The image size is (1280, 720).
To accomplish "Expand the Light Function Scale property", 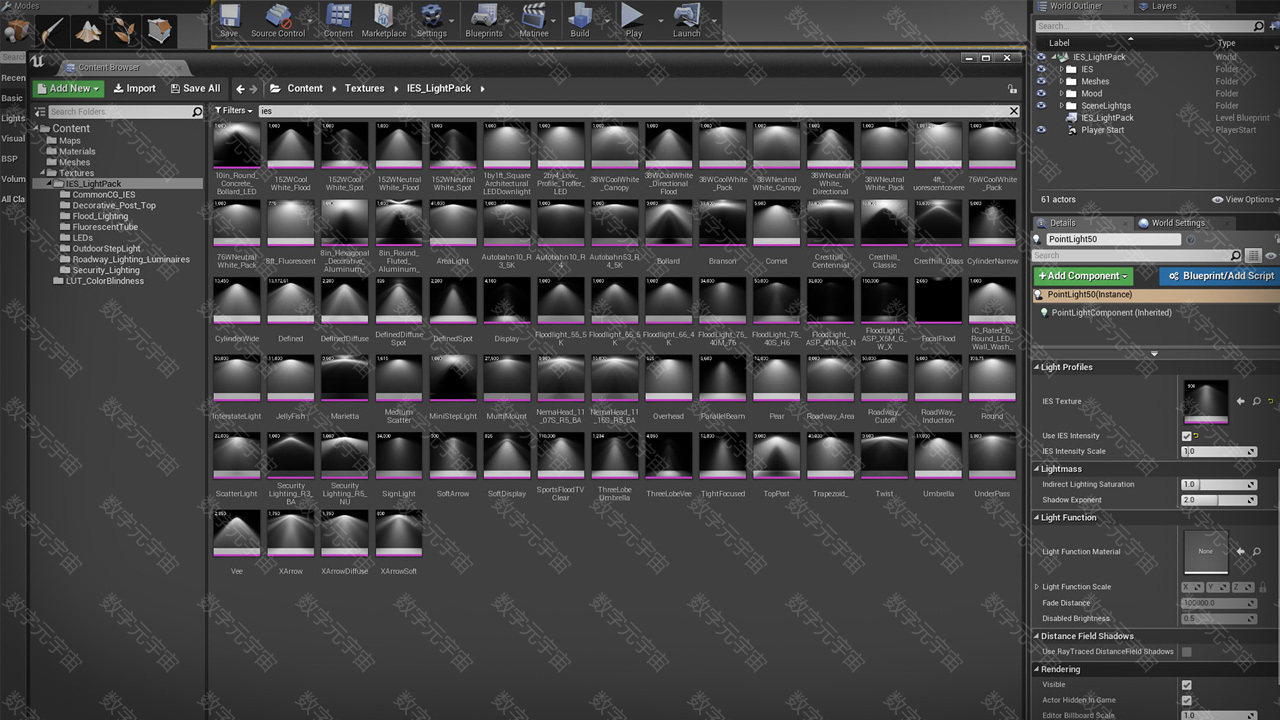I will coord(1036,587).
